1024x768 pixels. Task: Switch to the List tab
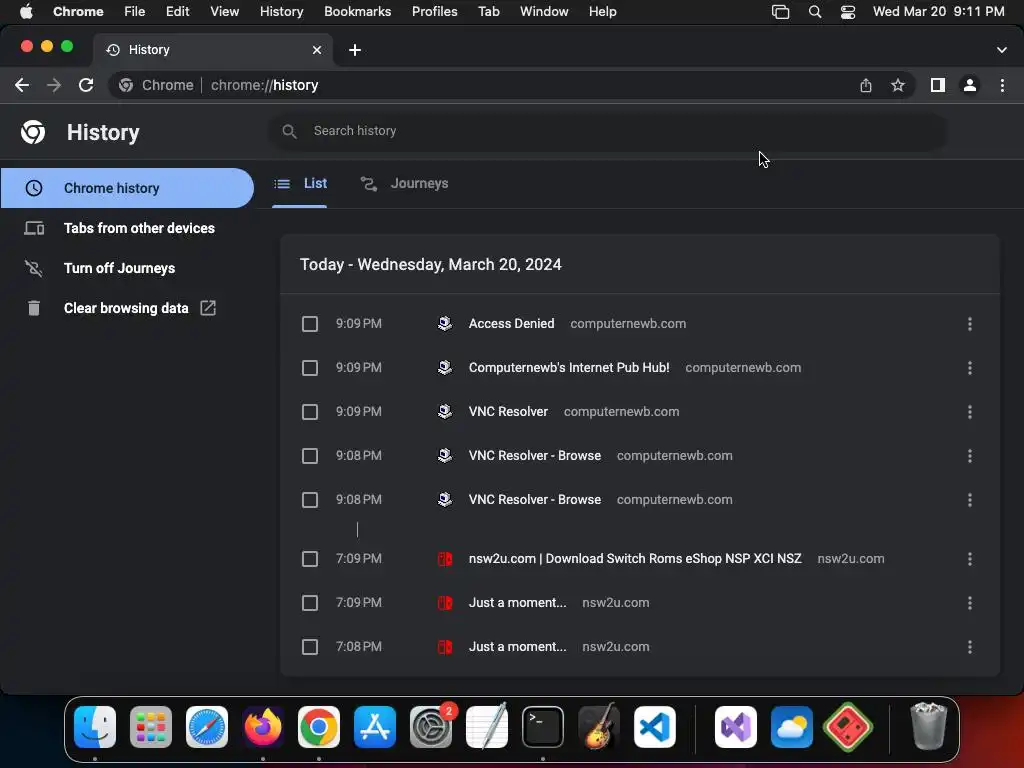300,184
